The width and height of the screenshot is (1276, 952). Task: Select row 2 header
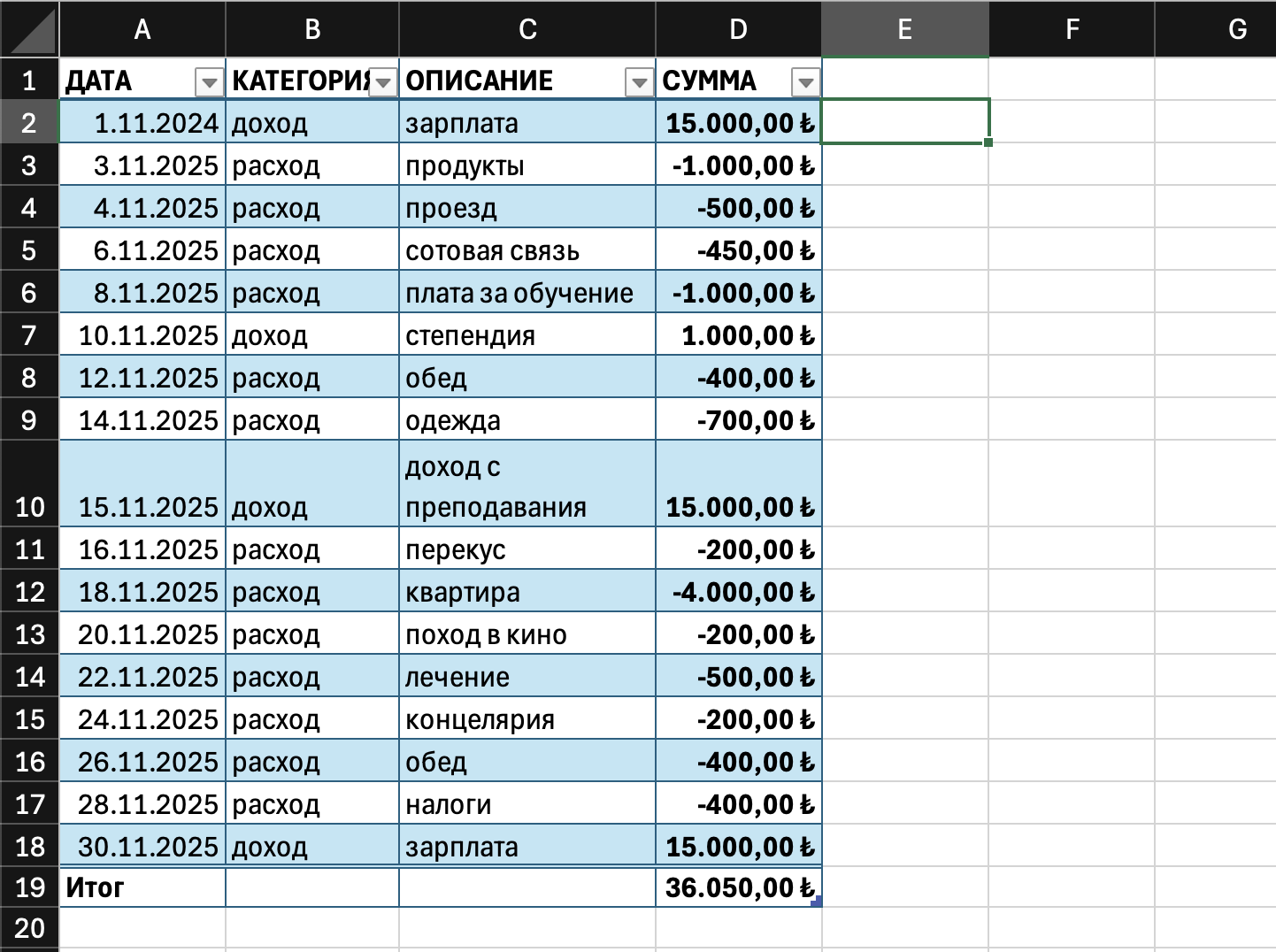[x=29, y=122]
